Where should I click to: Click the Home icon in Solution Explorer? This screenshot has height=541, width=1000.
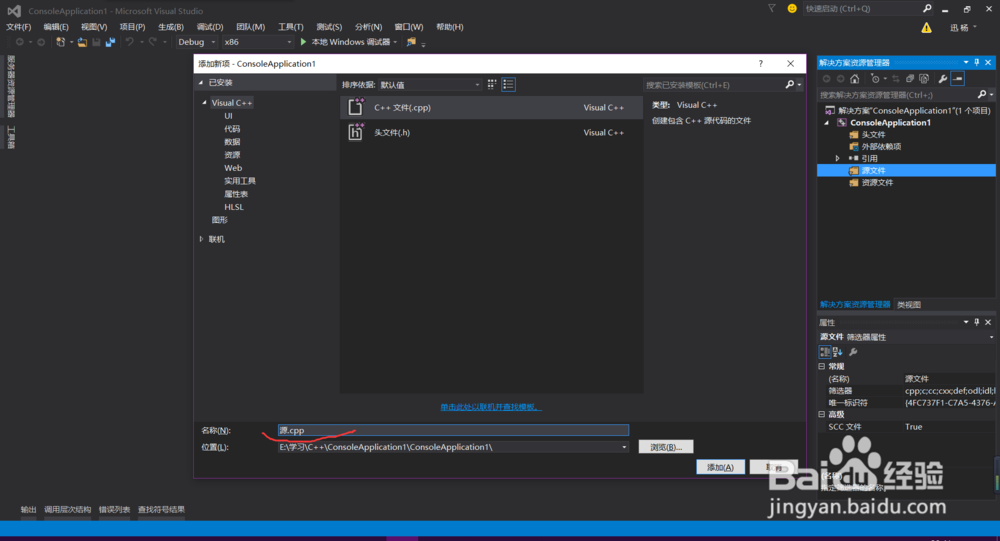click(855, 78)
